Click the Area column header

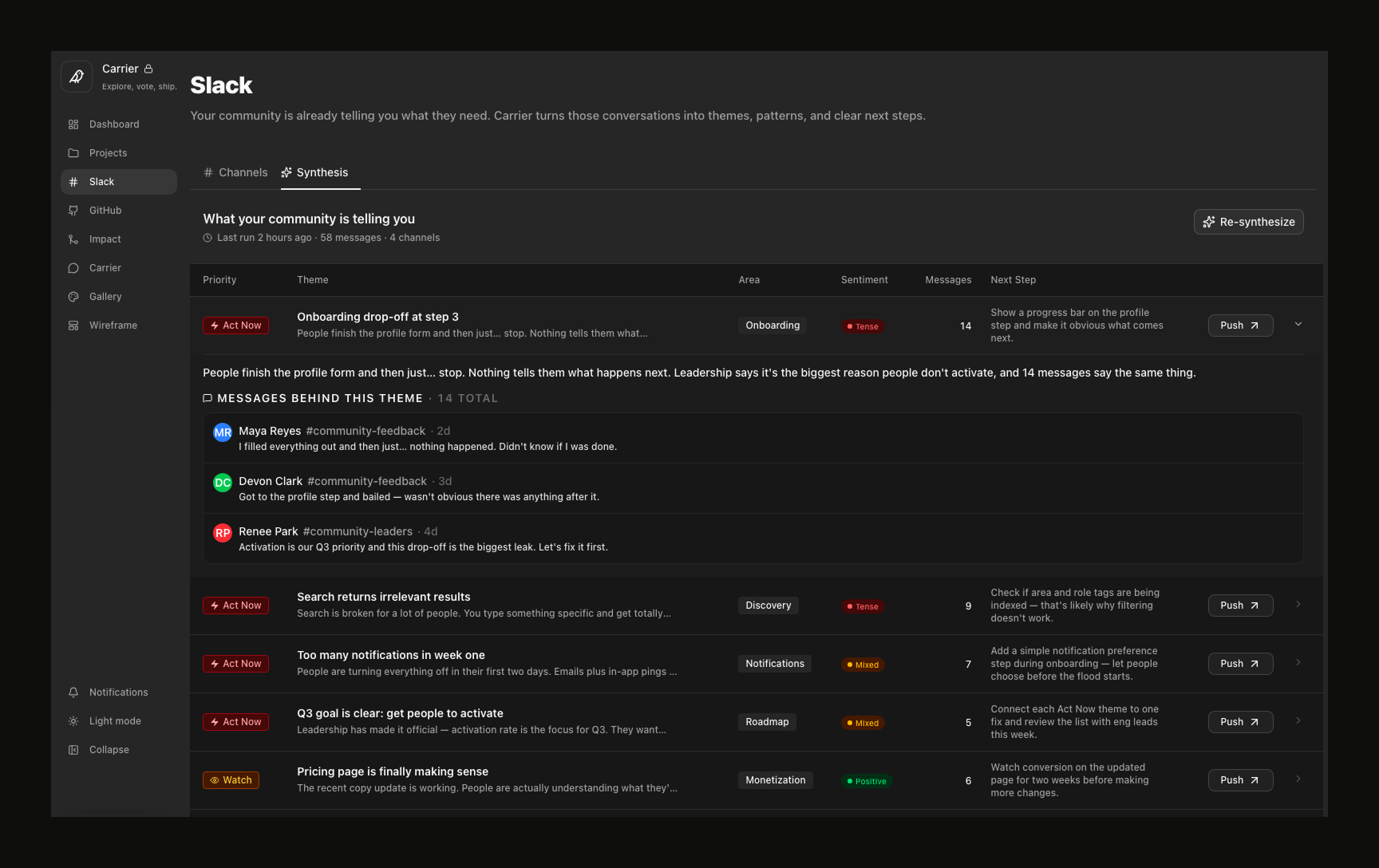point(749,280)
